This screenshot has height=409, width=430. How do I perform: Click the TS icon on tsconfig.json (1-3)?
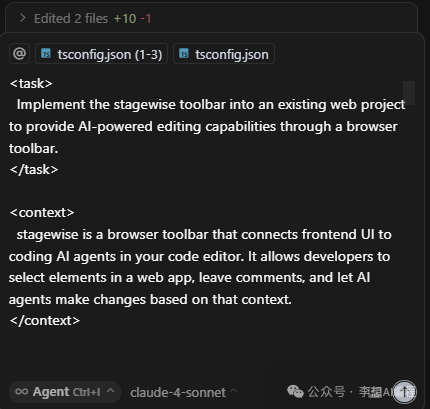(46, 53)
